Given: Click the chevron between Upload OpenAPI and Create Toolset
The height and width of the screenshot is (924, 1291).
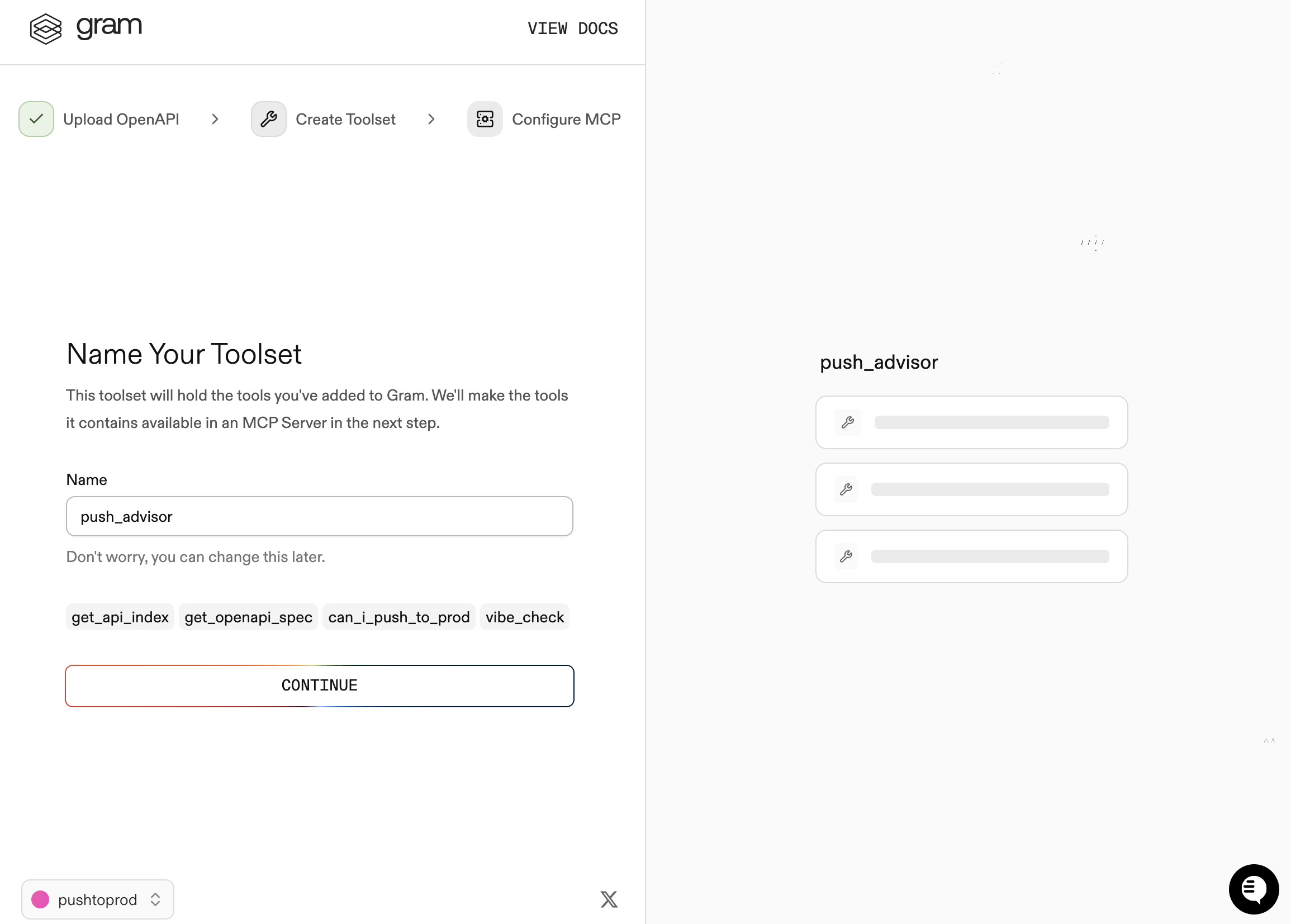Looking at the screenshot, I should pyautogui.click(x=215, y=119).
